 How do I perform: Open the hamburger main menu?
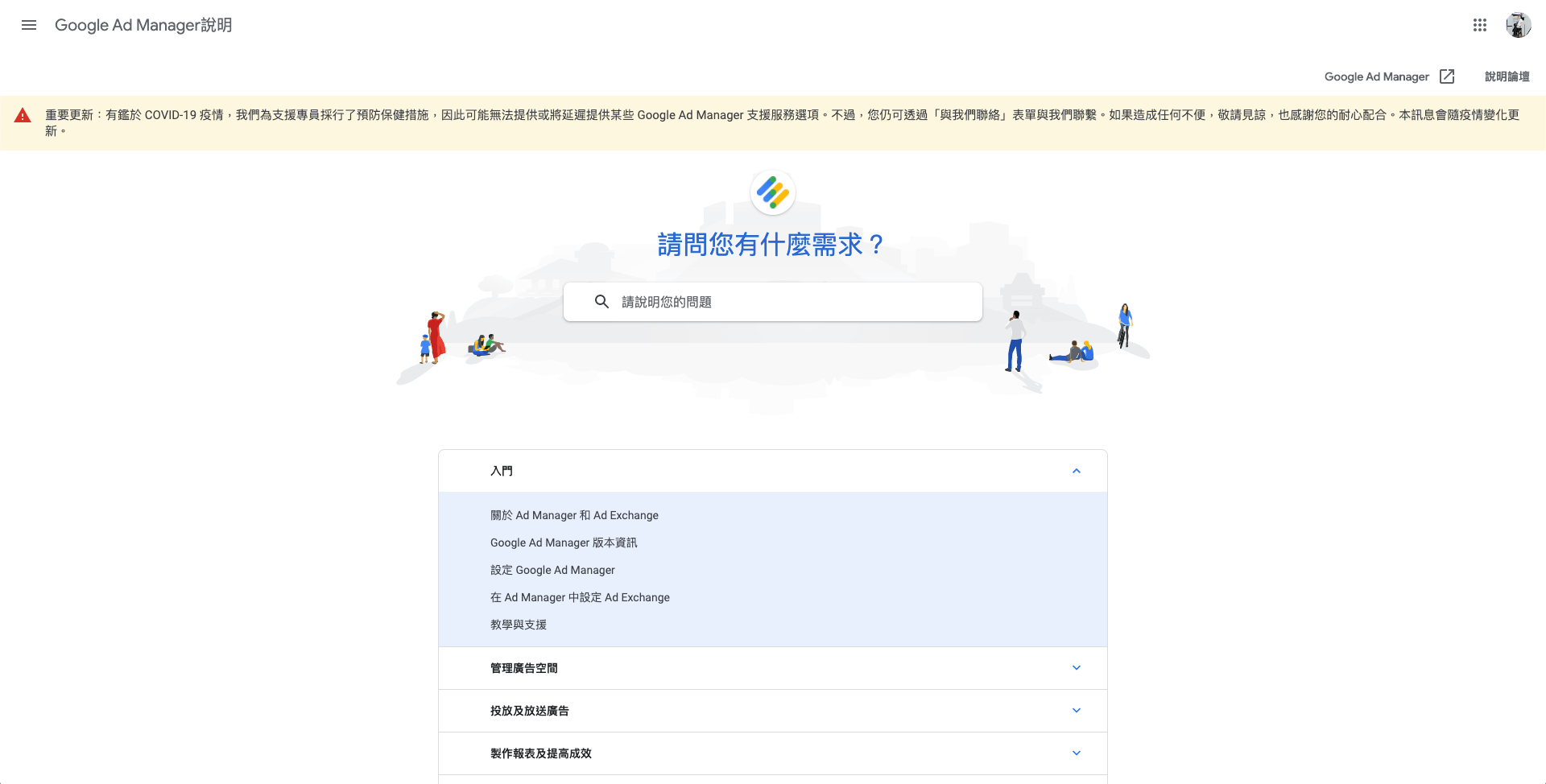click(29, 25)
